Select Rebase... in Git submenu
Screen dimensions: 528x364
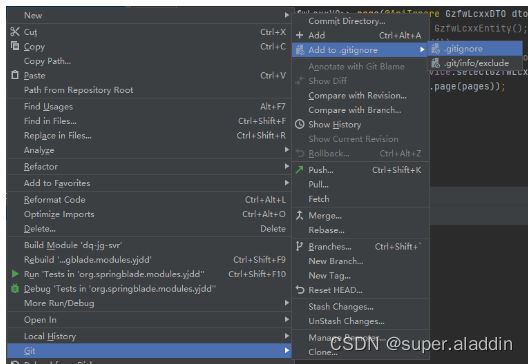pos(326,230)
